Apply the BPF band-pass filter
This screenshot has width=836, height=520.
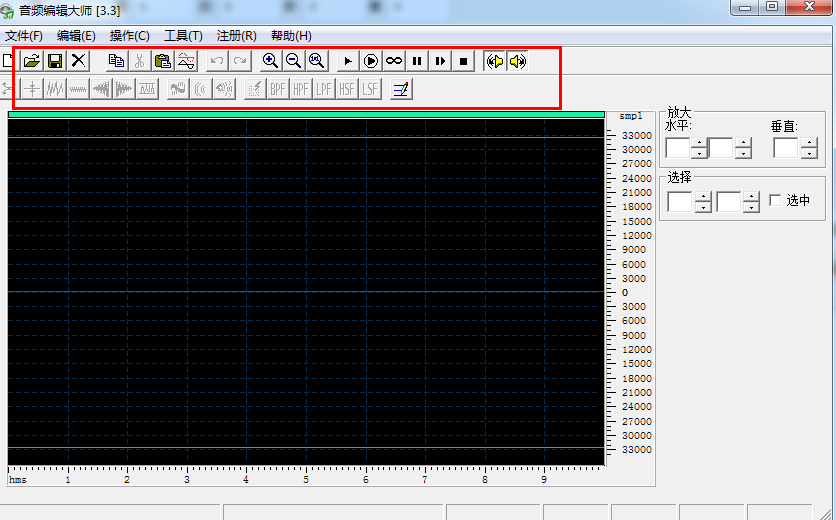click(x=278, y=89)
